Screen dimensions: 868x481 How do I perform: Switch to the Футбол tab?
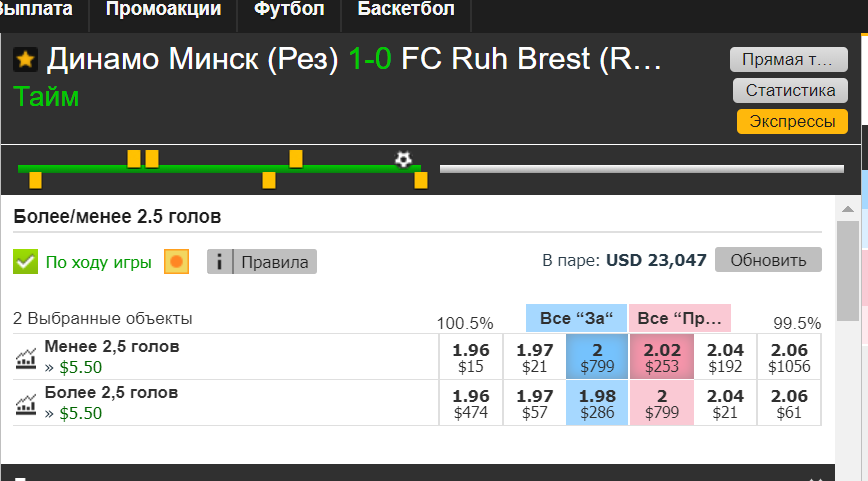point(289,10)
